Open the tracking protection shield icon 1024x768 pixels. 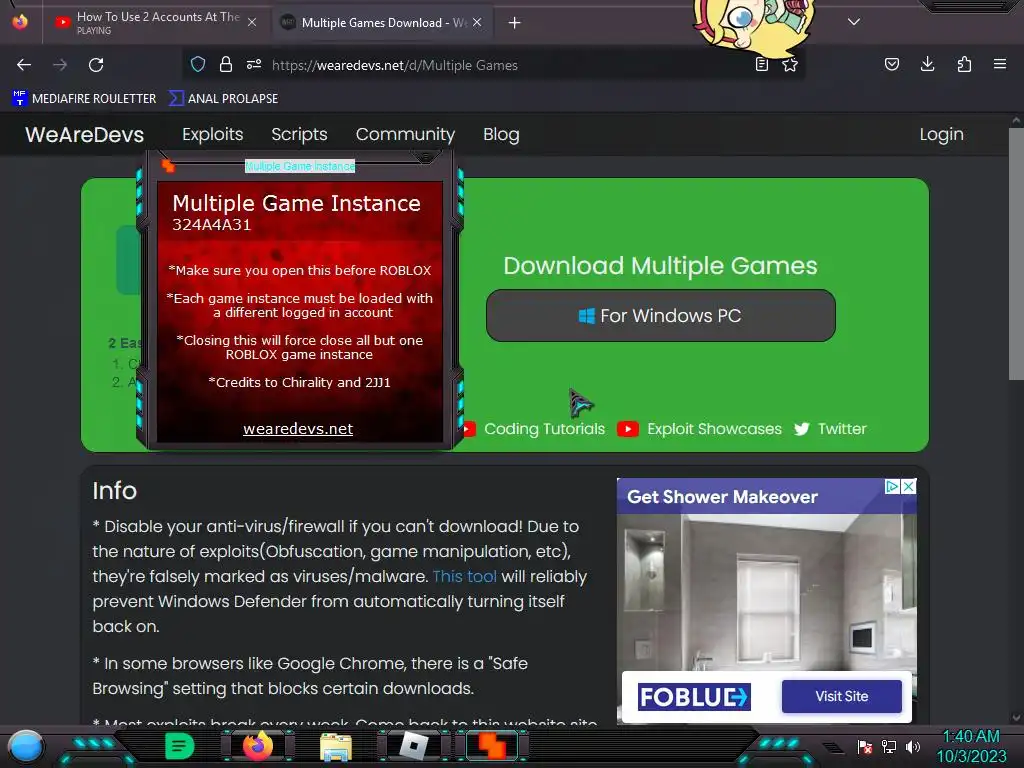click(x=198, y=64)
